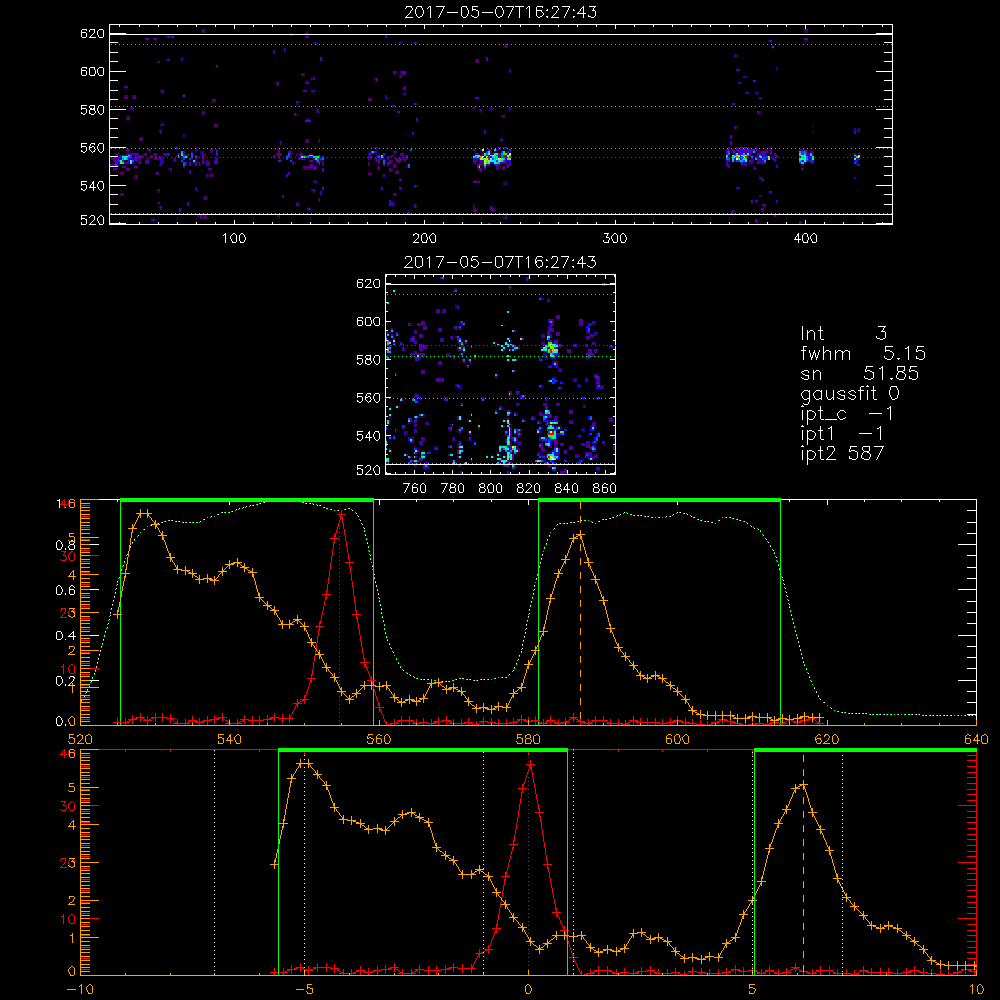Click the '100' x-axis label of top plot

pos(234,239)
